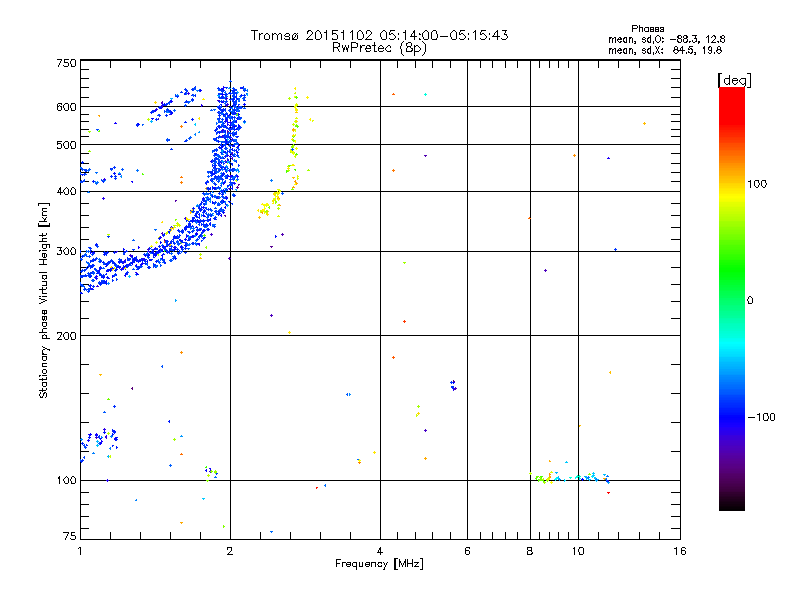
Task: Click the y-axis tick label '500'
Action: (x=67, y=145)
